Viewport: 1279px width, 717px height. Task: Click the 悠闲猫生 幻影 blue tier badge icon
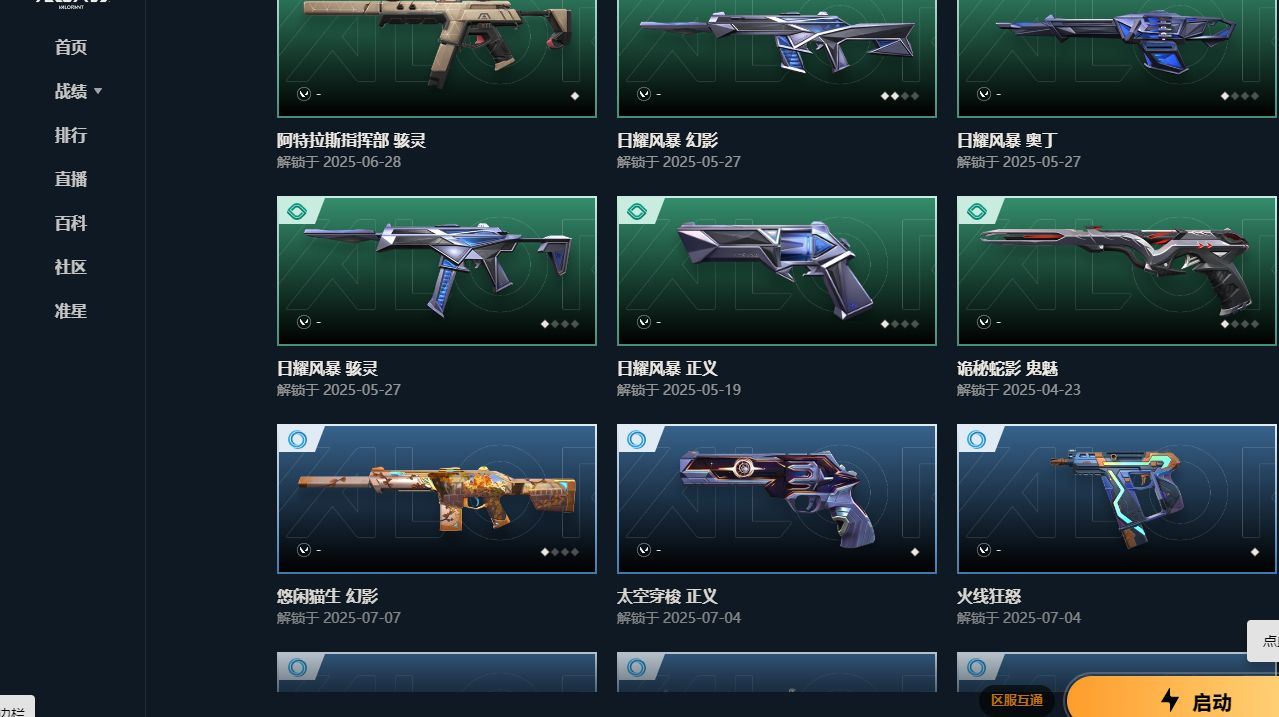click(x=296, y=439)
